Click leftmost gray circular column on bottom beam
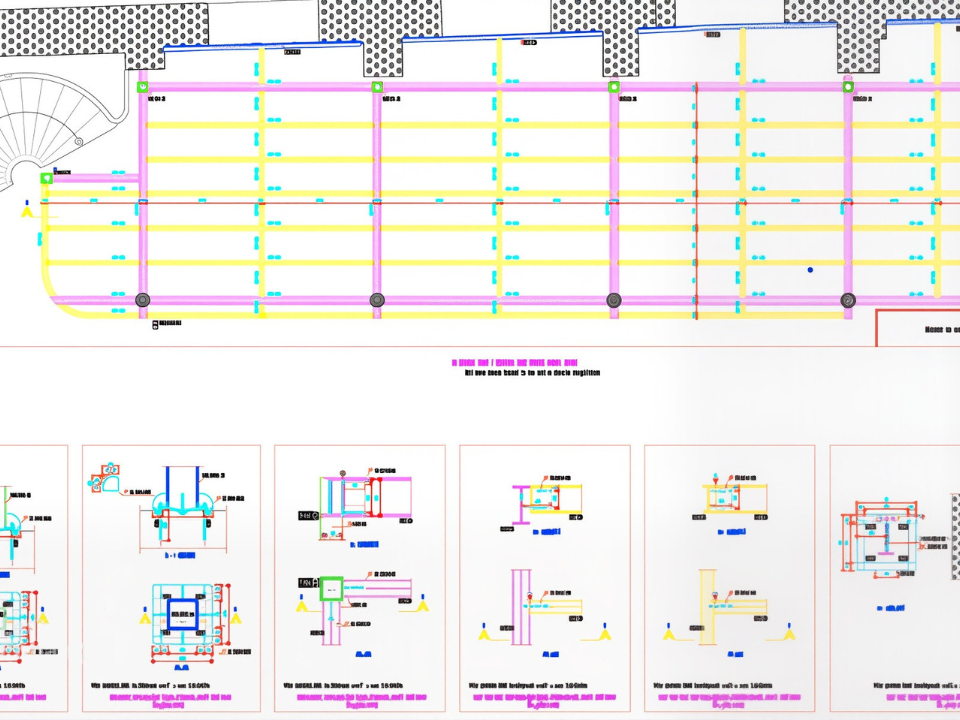960x720 pixels. point(142,300)
